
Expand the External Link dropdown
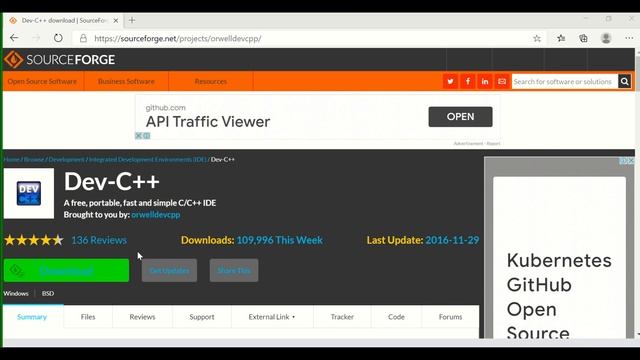tap(272, 317)
